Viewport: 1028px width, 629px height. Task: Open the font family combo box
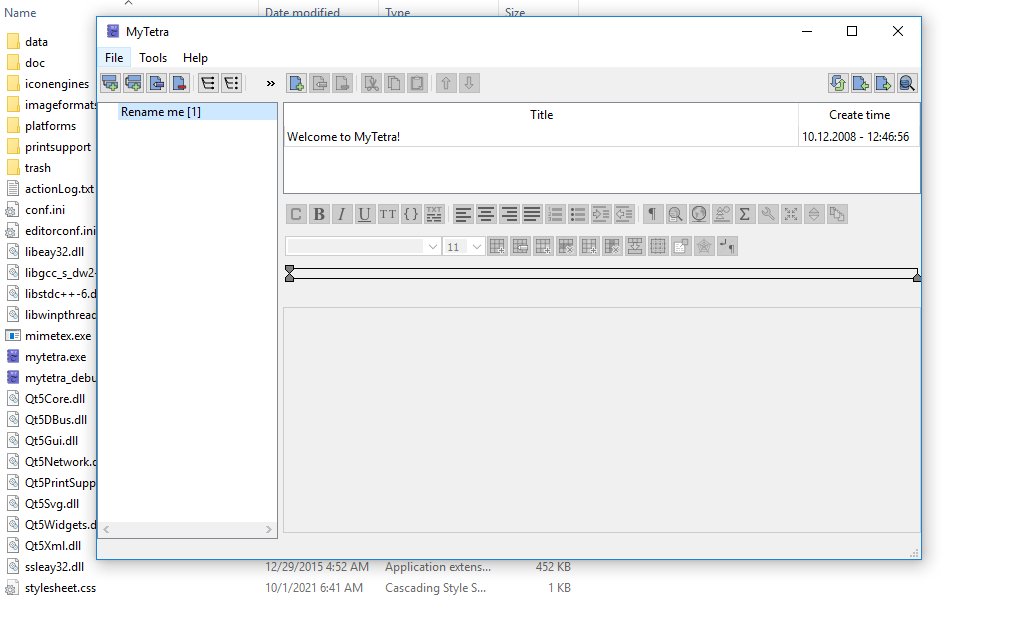point(363,247)
